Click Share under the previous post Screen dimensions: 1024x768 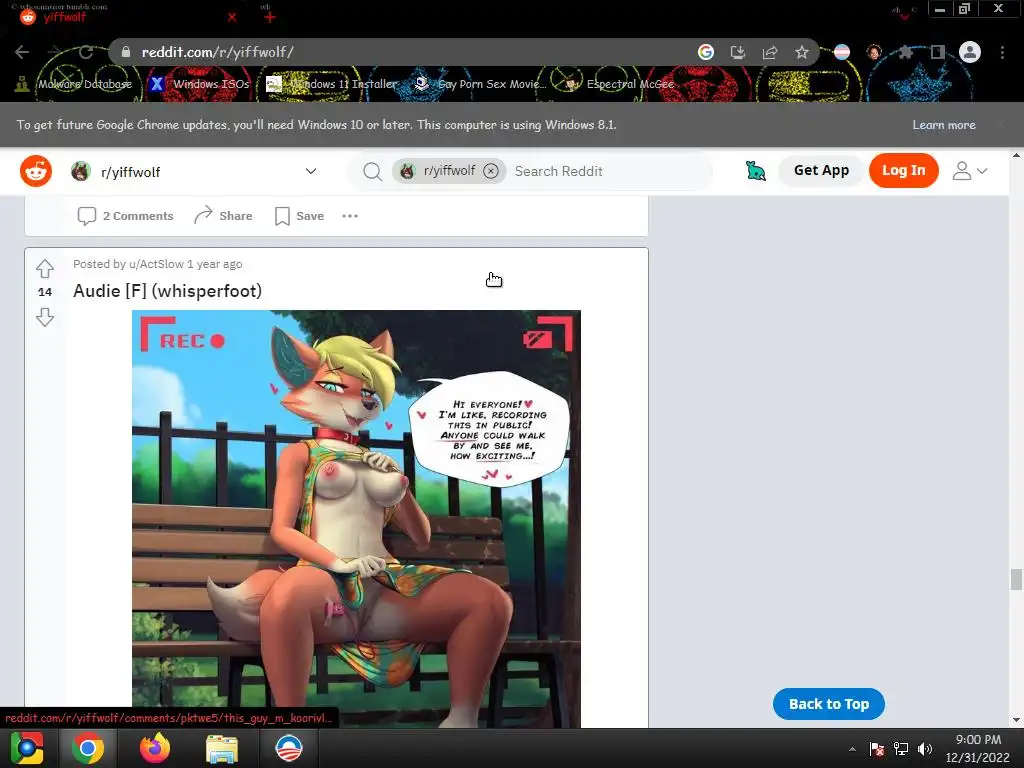223,216
